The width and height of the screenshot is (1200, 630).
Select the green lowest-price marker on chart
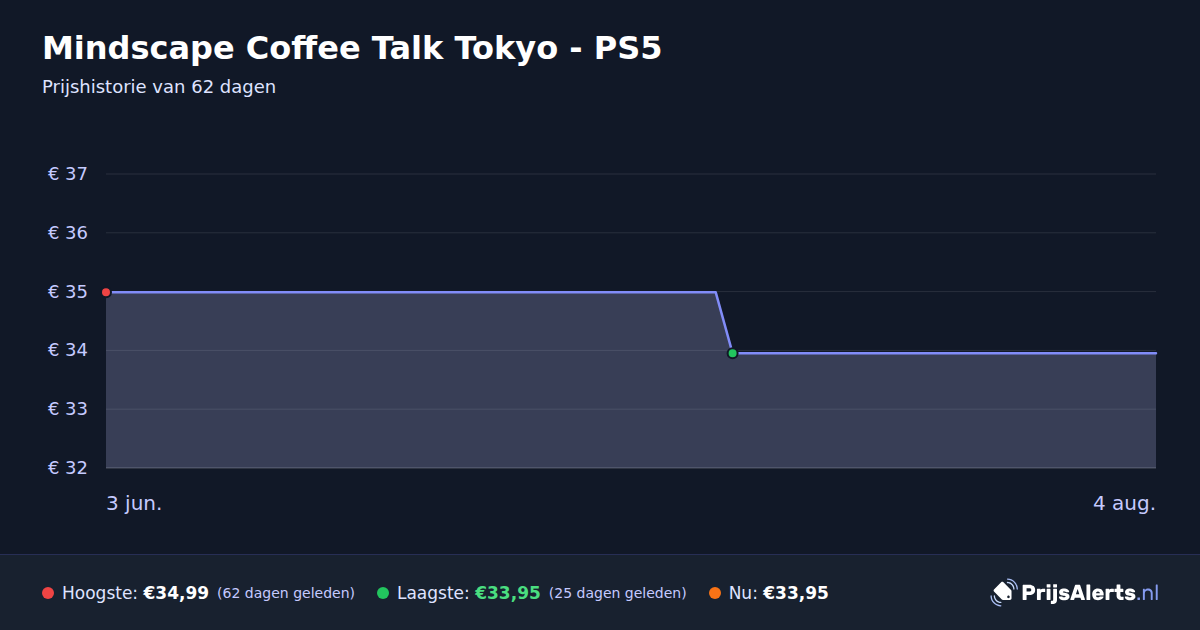coord(732,353)
